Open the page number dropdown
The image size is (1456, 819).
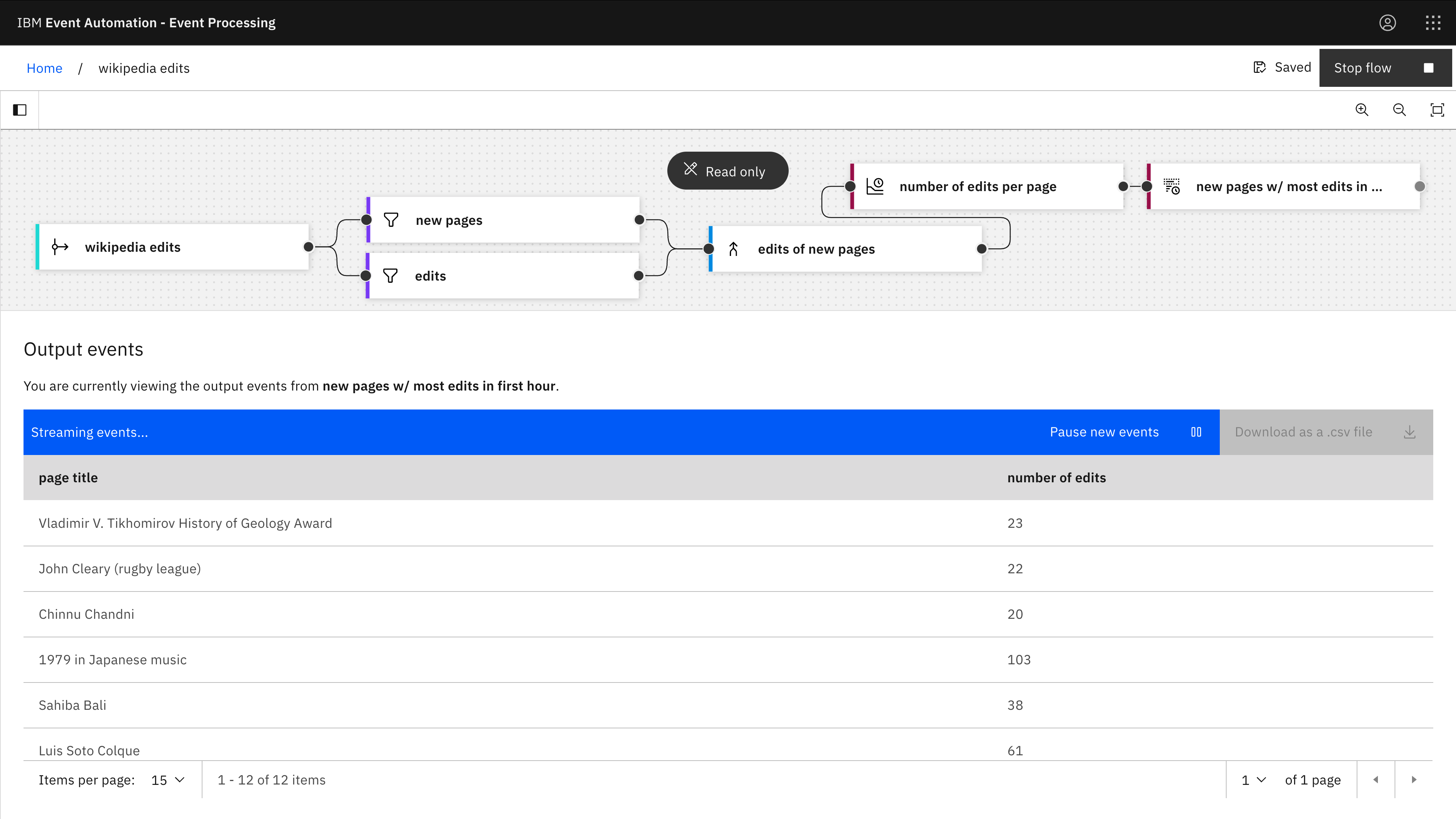coord(1253,780)
